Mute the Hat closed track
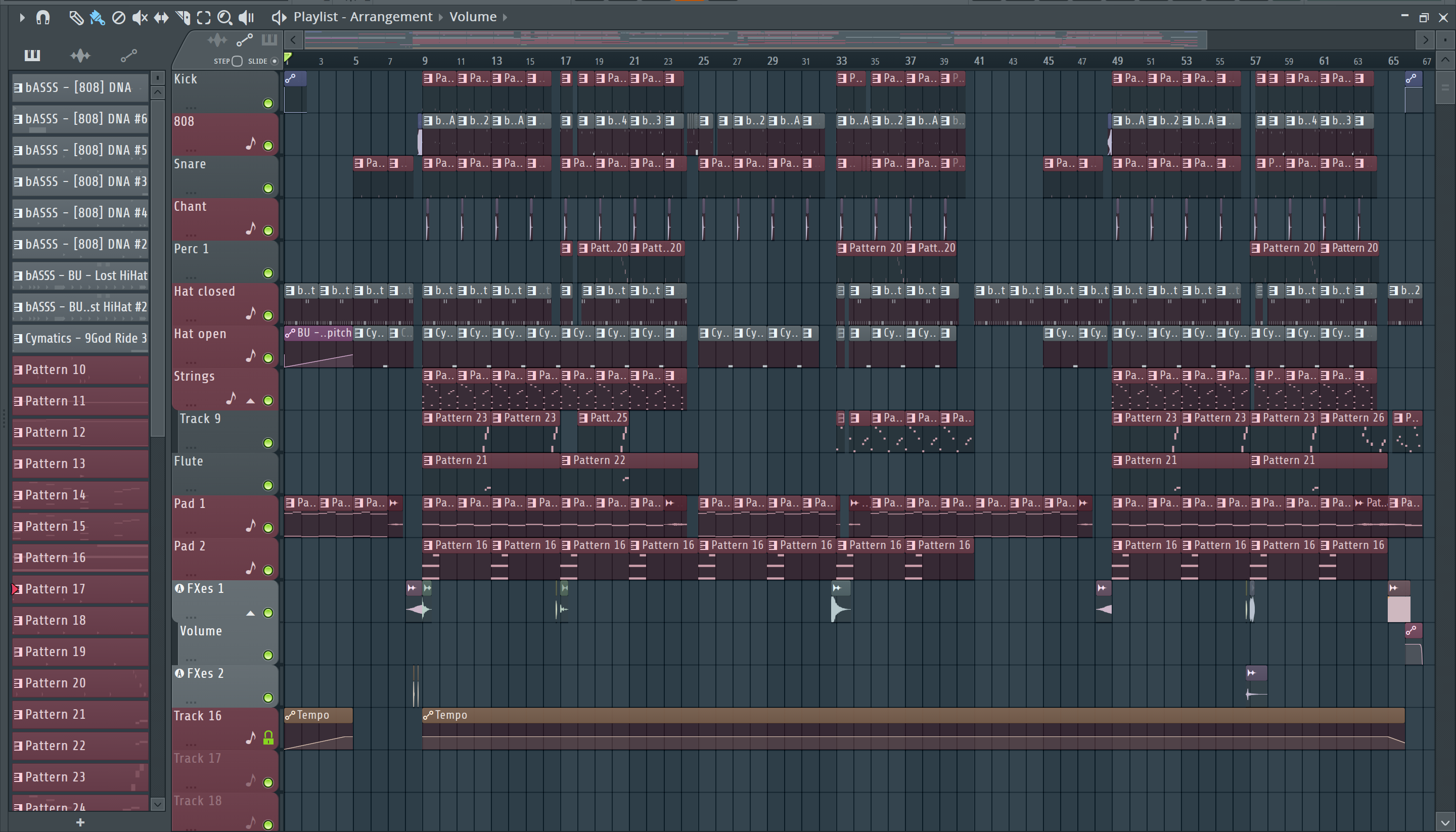This screenshot has height=832, width=1456. tap(268, 315)
